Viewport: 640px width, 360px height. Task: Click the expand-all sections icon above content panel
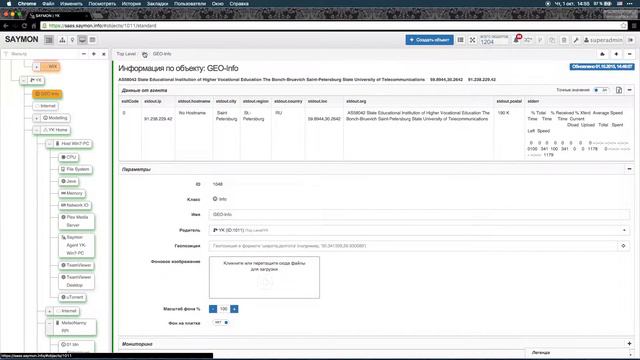pyautogui.click(x=616, y=54)
